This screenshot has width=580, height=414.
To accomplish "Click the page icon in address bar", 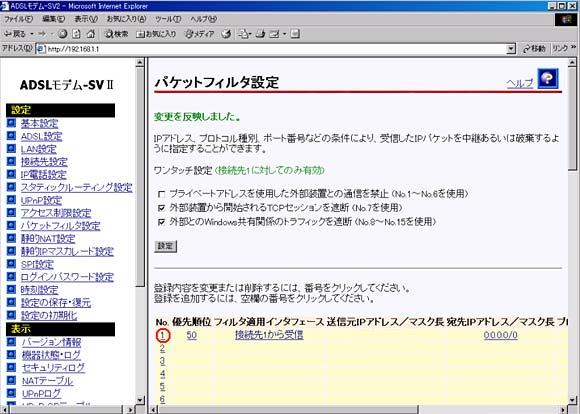I will [41, 49].
